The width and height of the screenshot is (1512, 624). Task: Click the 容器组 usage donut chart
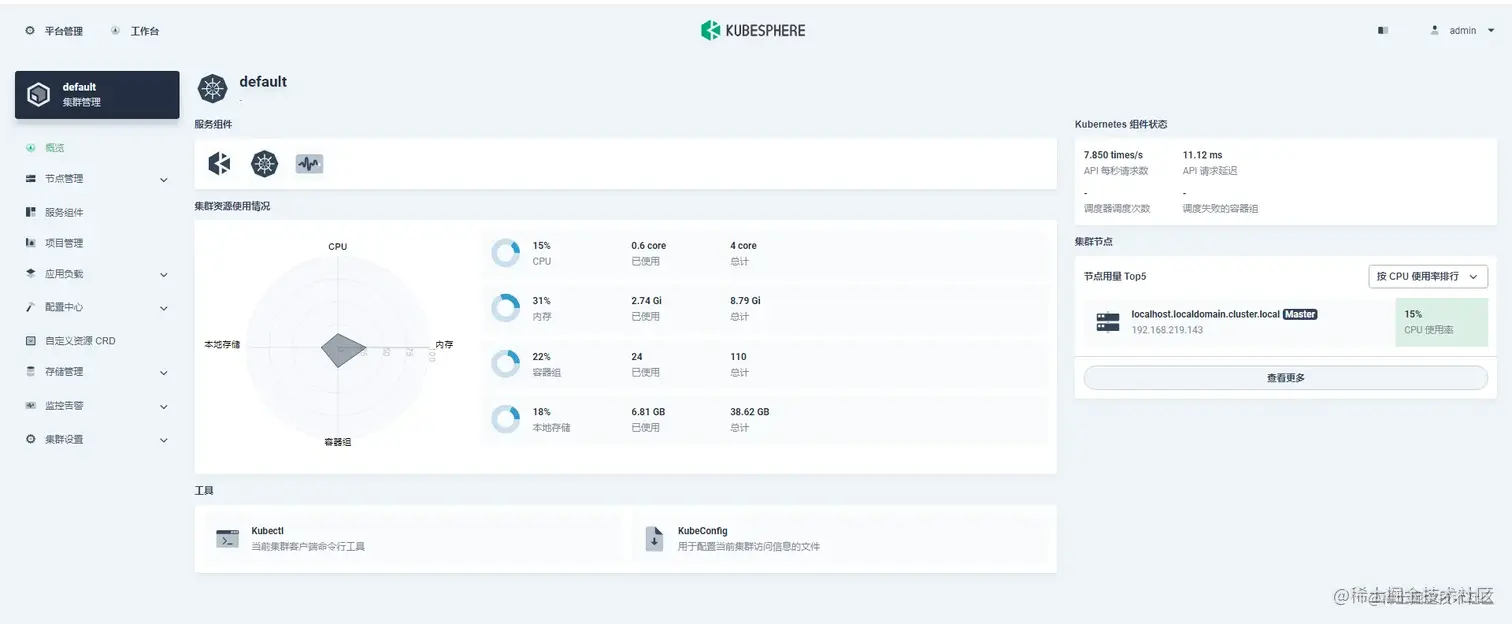[x=506, y=364]
